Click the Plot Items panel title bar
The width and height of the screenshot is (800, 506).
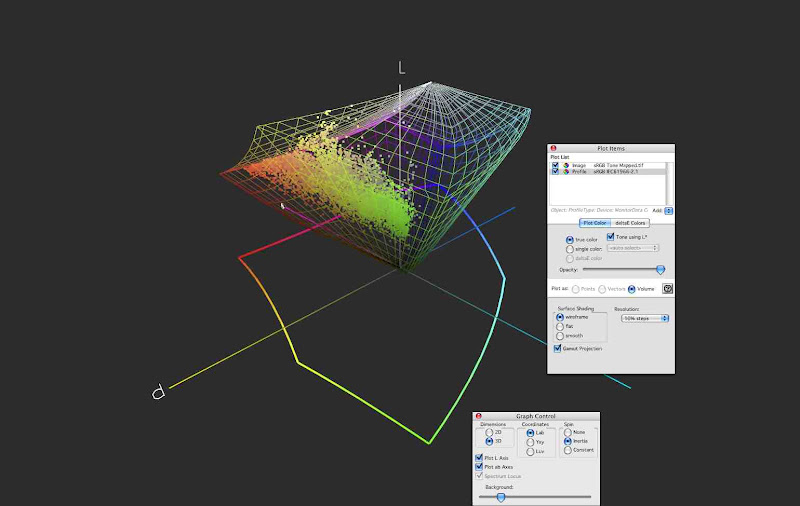(x=611, y=148)
